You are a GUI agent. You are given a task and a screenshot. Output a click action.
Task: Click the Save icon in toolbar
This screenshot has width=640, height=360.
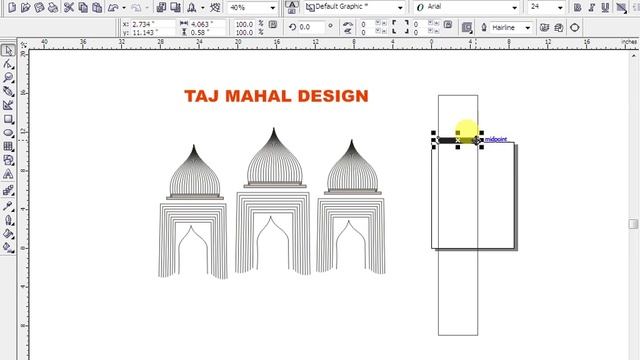(x=39, y=7)
